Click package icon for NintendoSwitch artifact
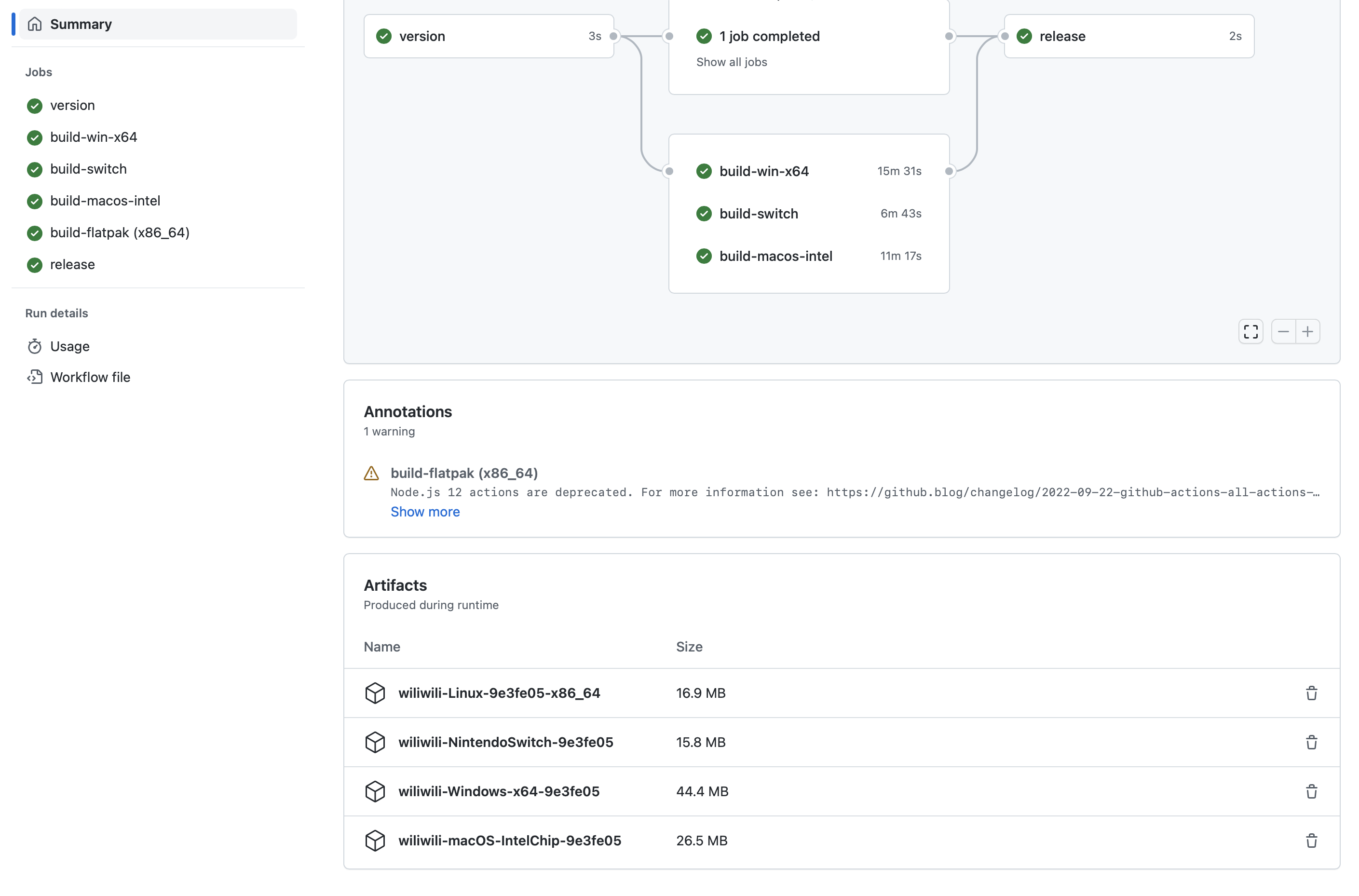Image resolution: width=1359 pixels, height=896 pixels. click(x=376, y=742)
